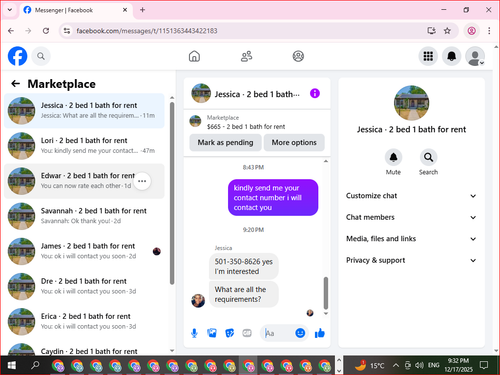Screen dimensions: 500x375
Task: Open the Groups icon in top navigation
Action: coord(298,56)
